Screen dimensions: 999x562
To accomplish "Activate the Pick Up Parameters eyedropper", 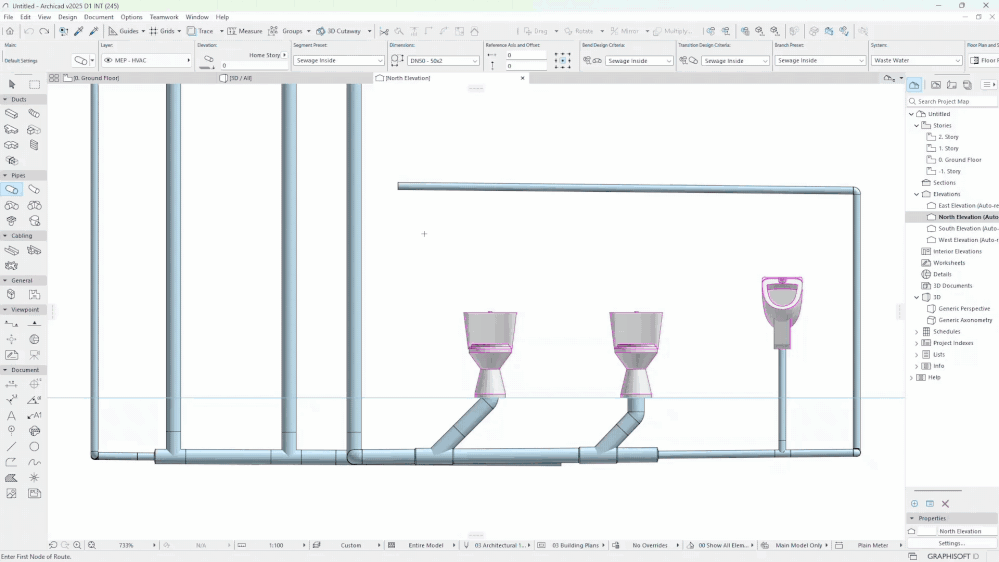I will (79, 31).
